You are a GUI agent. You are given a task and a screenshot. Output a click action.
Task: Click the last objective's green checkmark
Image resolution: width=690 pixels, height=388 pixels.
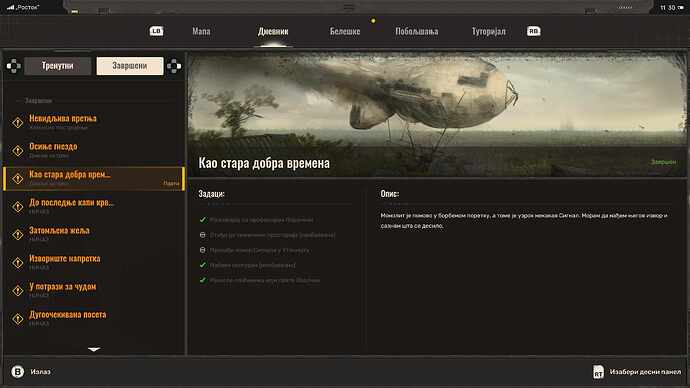point(203,280)
